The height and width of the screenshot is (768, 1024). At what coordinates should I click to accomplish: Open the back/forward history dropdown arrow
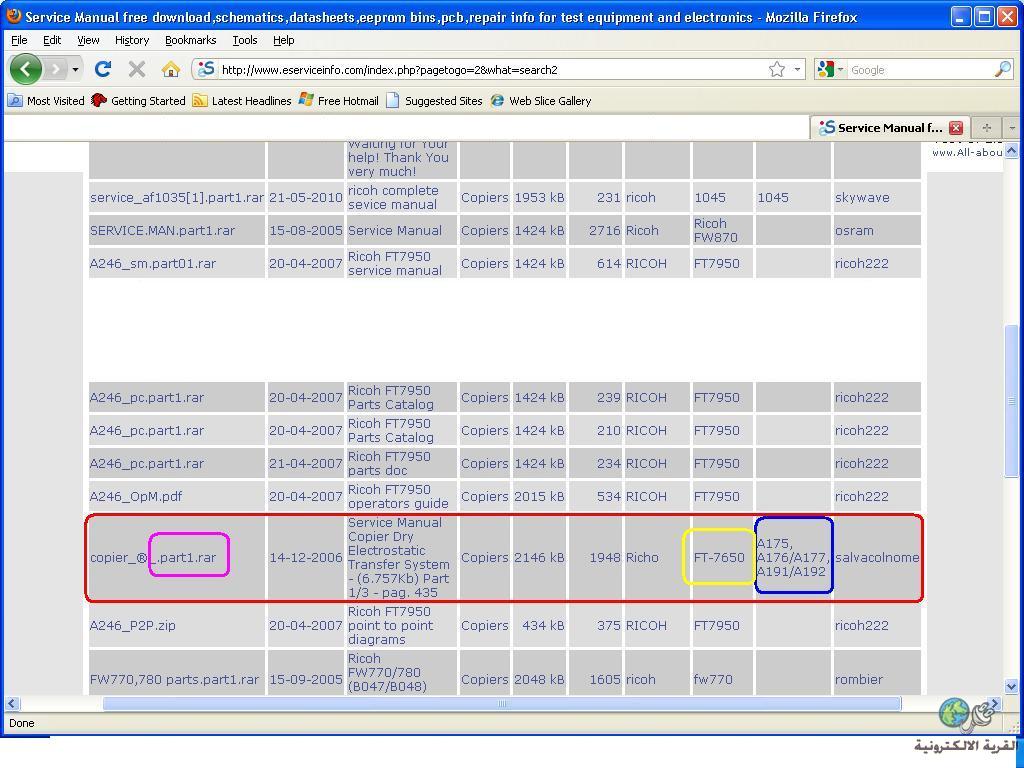point(76,69)
